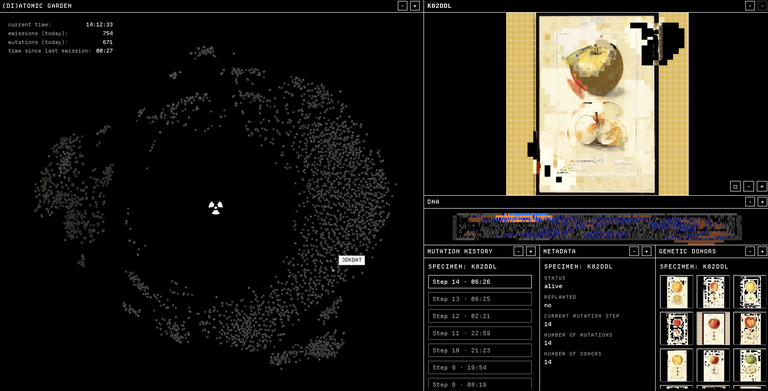The width and height of the screenshot is (768, 391).
Task: Click the radiation symbol at garden center
Action: tap(216, 207)
